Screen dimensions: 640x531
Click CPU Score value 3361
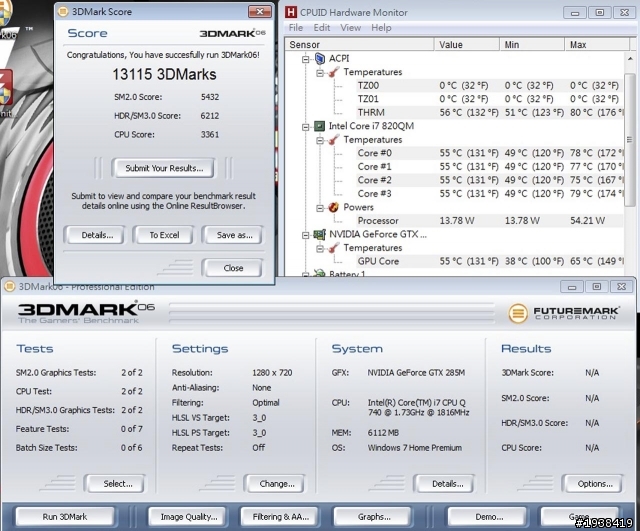tap(210, 135)
